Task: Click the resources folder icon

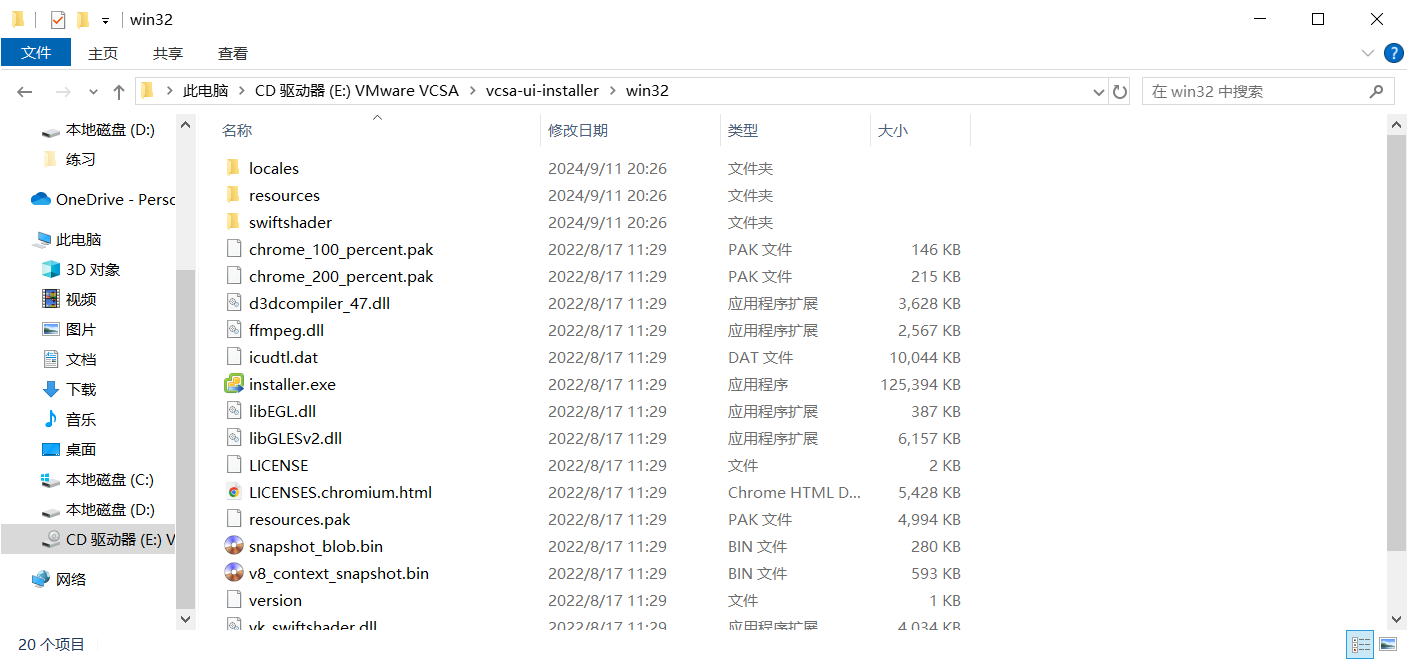Action: (x=233, y=195)
